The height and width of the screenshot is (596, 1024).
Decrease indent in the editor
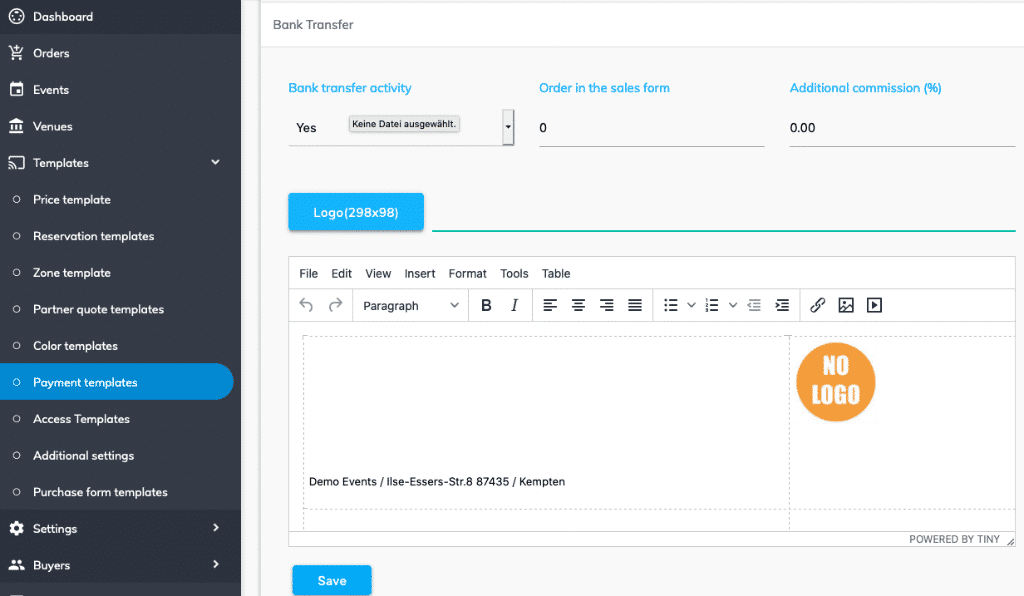pos(754,305)
